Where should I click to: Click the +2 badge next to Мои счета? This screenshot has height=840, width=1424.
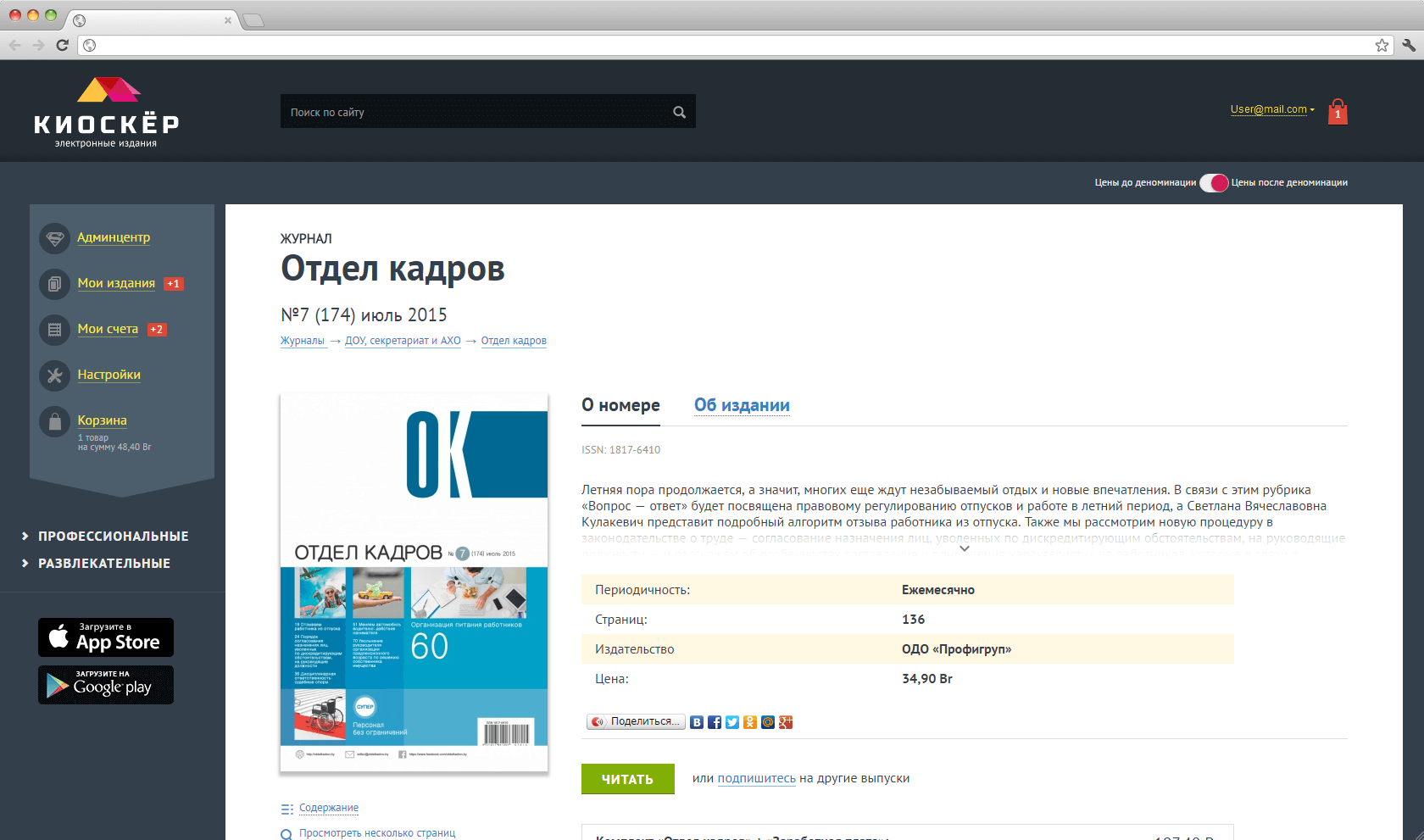[x=157, y=330]
